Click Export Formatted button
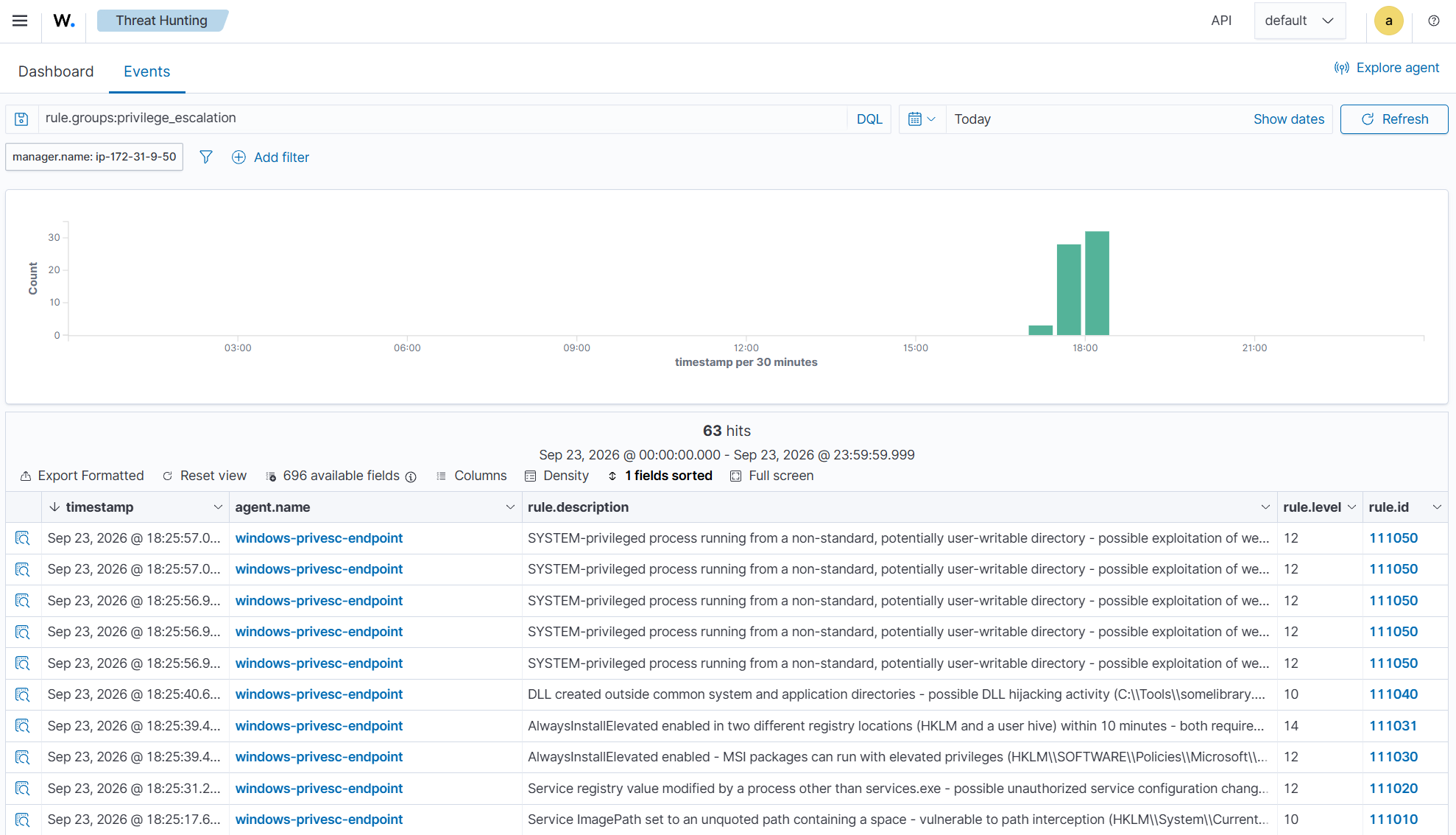 click(82, 476)
